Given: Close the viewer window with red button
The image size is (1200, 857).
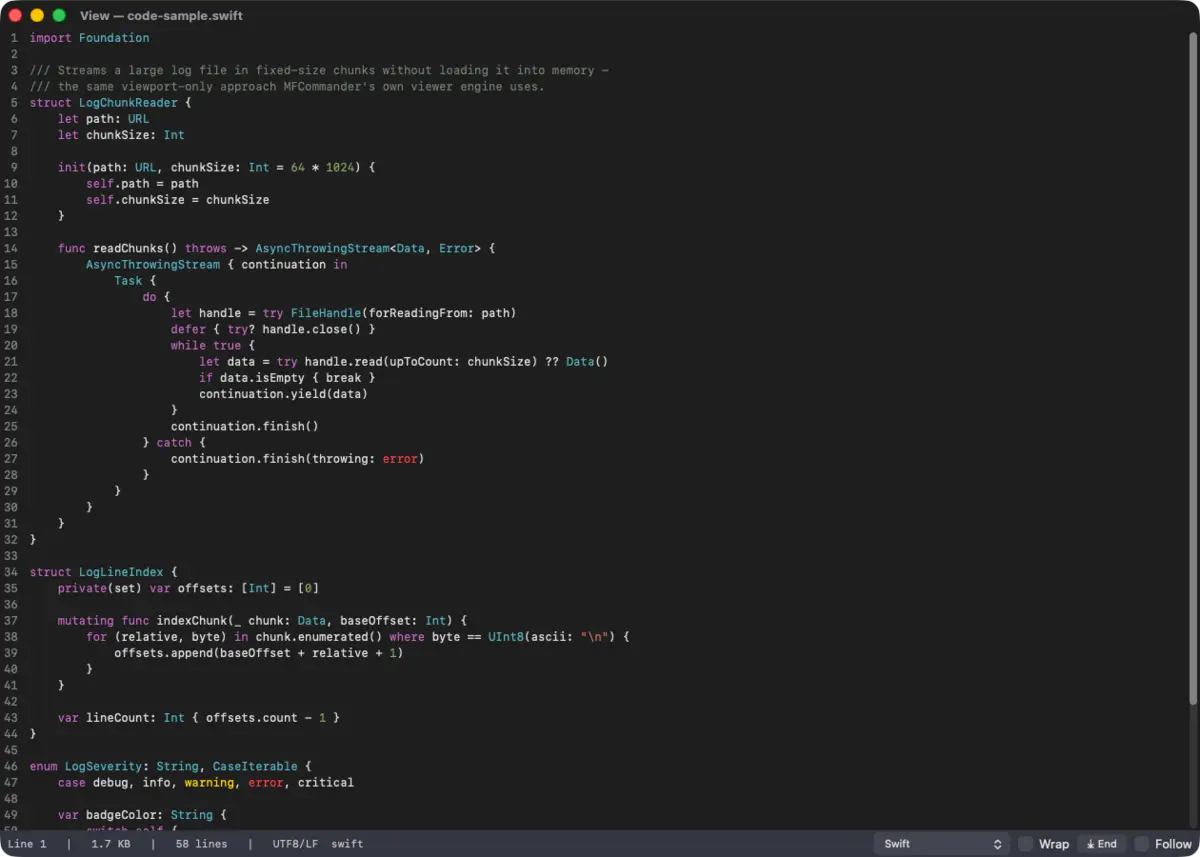Looking at the screenshot, I should (15, 16).
